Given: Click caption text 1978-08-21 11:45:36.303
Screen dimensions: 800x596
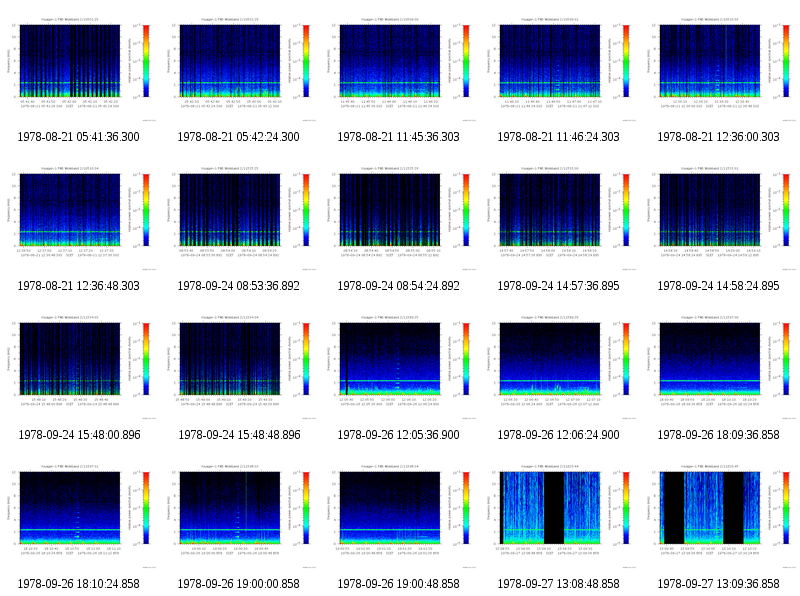Looking at the screenshot, I should coord(398,137).
